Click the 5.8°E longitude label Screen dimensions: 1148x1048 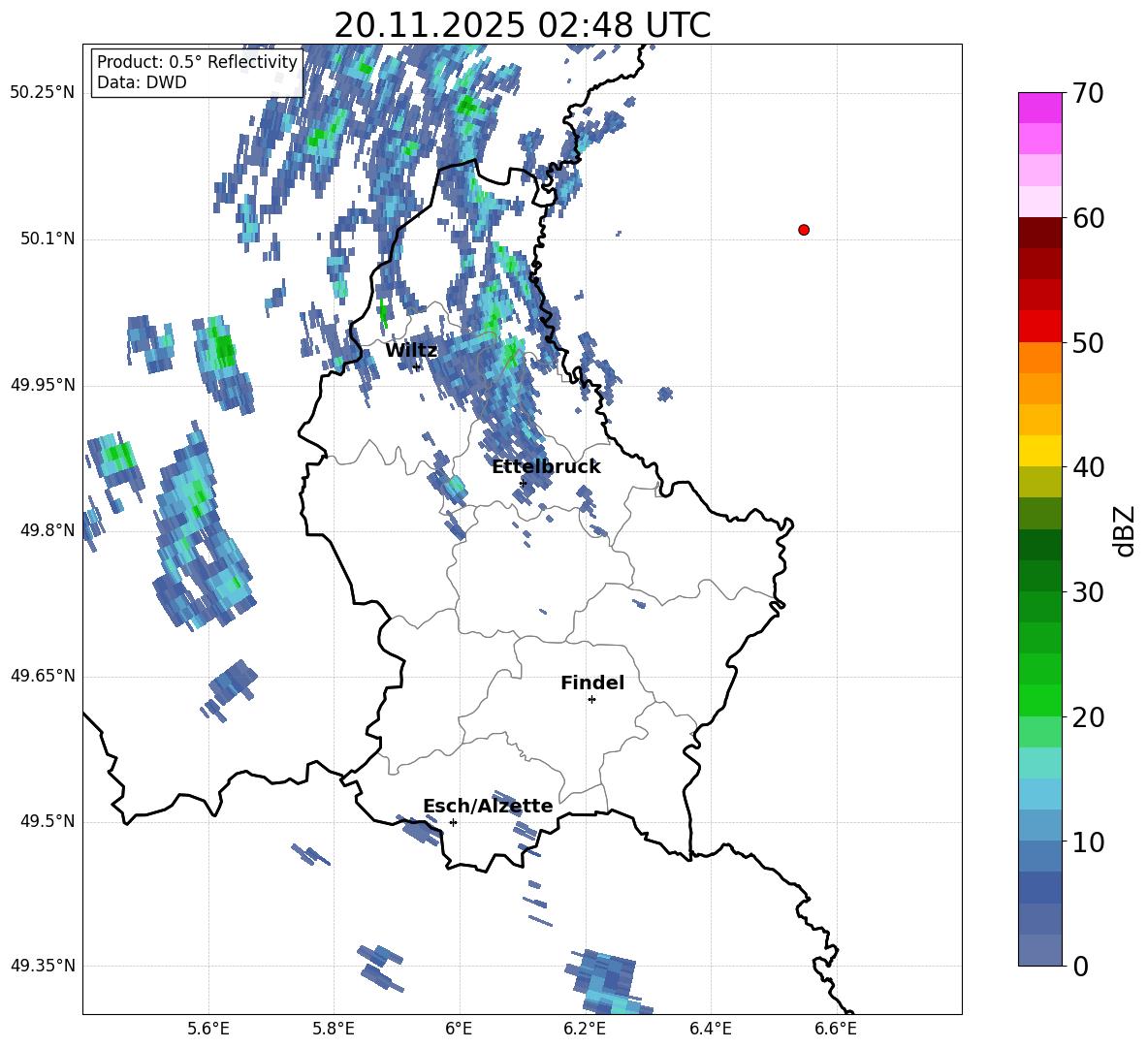334,1029
